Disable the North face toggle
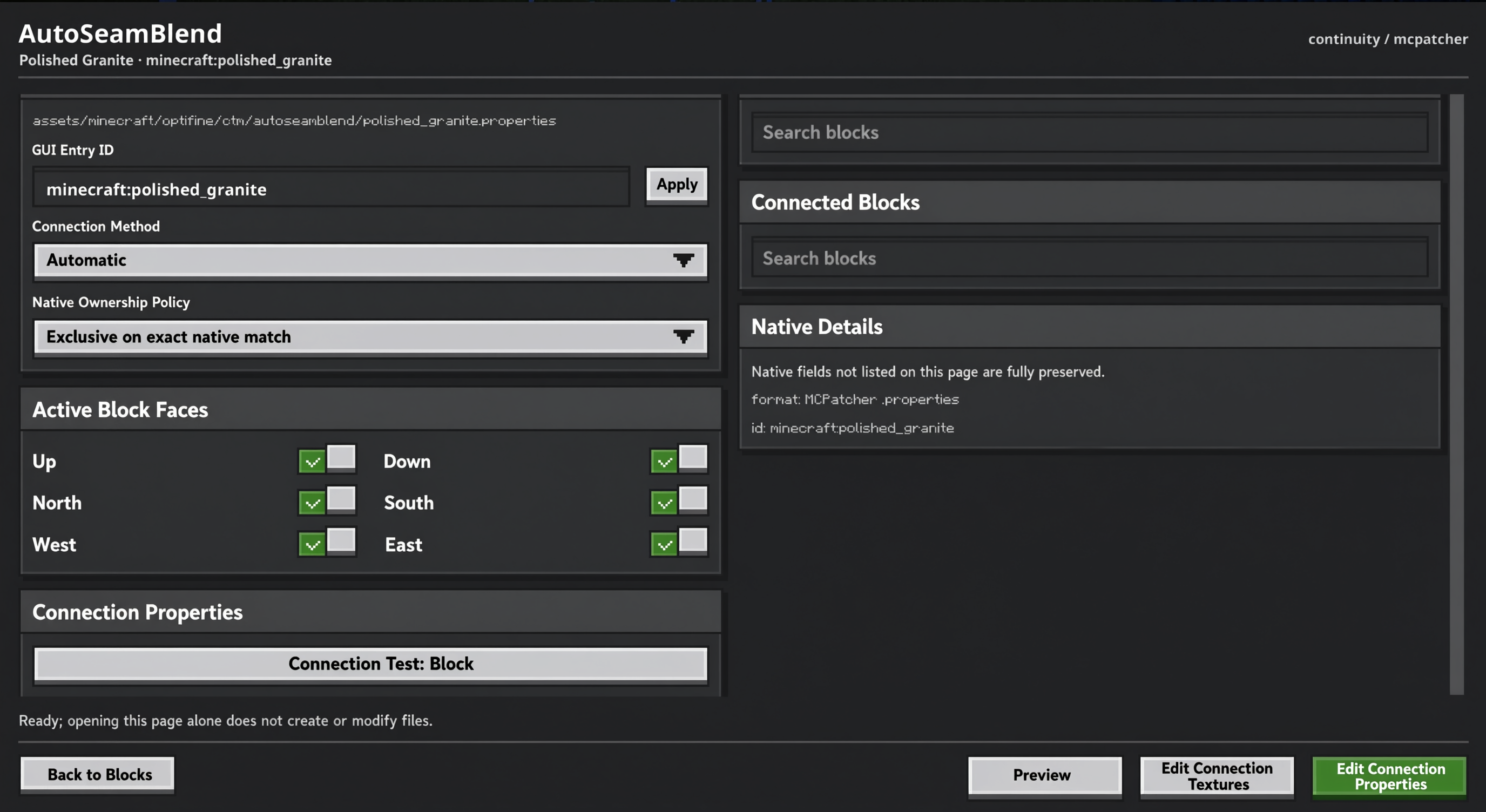Image resolution: width=1486 pixels, height=812 pixels. [x=327, y=501]
